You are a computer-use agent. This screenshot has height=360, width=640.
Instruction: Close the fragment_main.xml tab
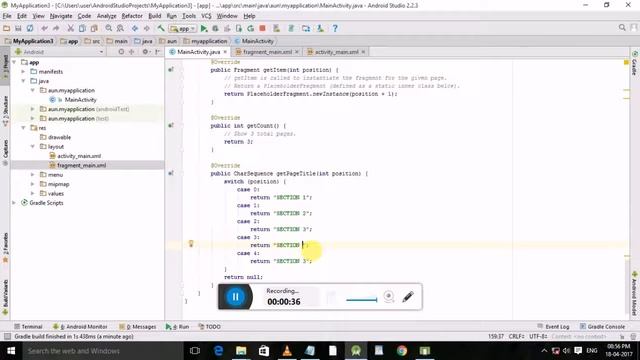297,52
